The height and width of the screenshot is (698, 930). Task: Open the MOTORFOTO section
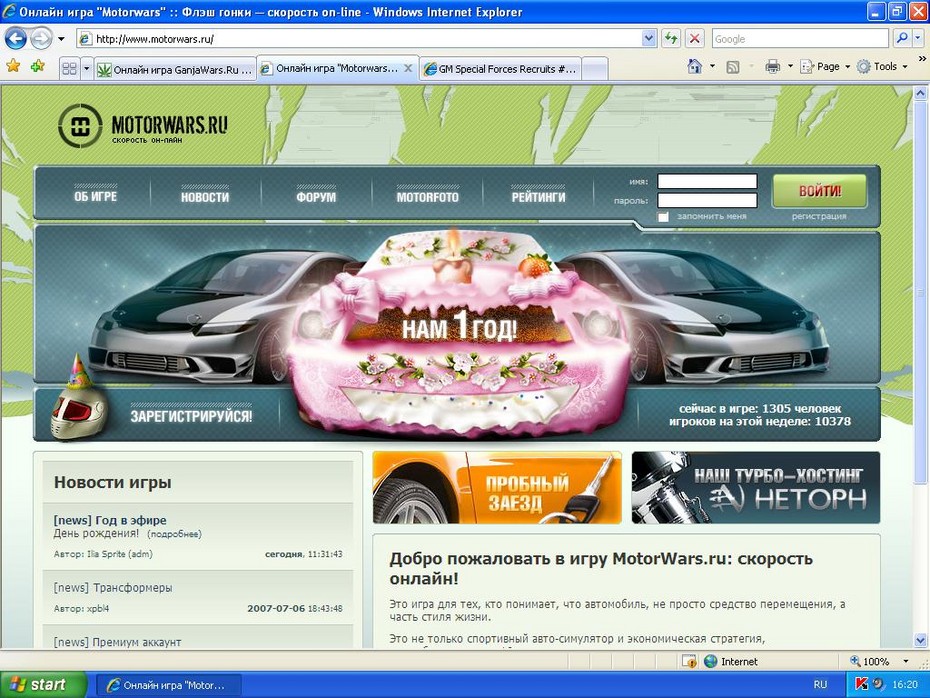pos(428,197)
